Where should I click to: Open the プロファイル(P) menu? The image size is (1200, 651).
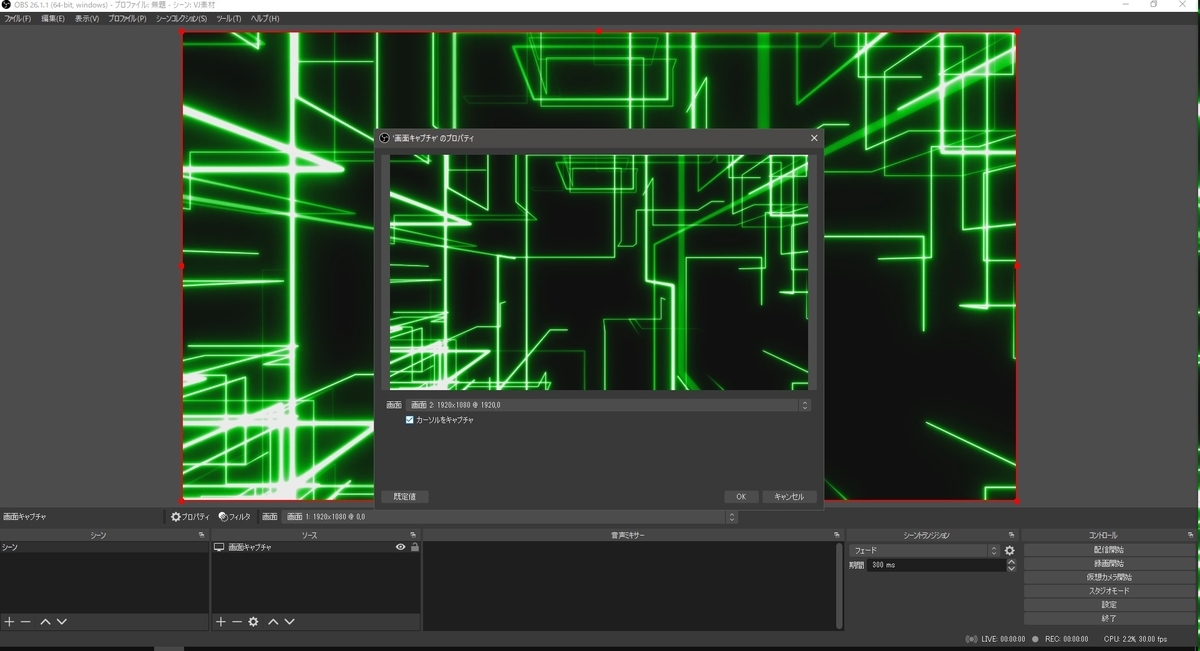point(127,19)
